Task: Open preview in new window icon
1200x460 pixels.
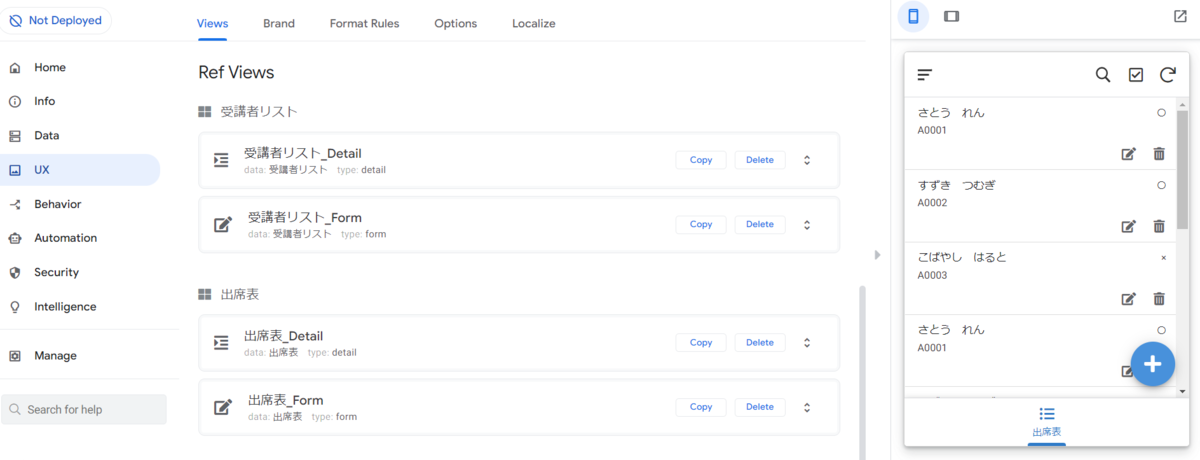Action: (x=1180, y=16)
